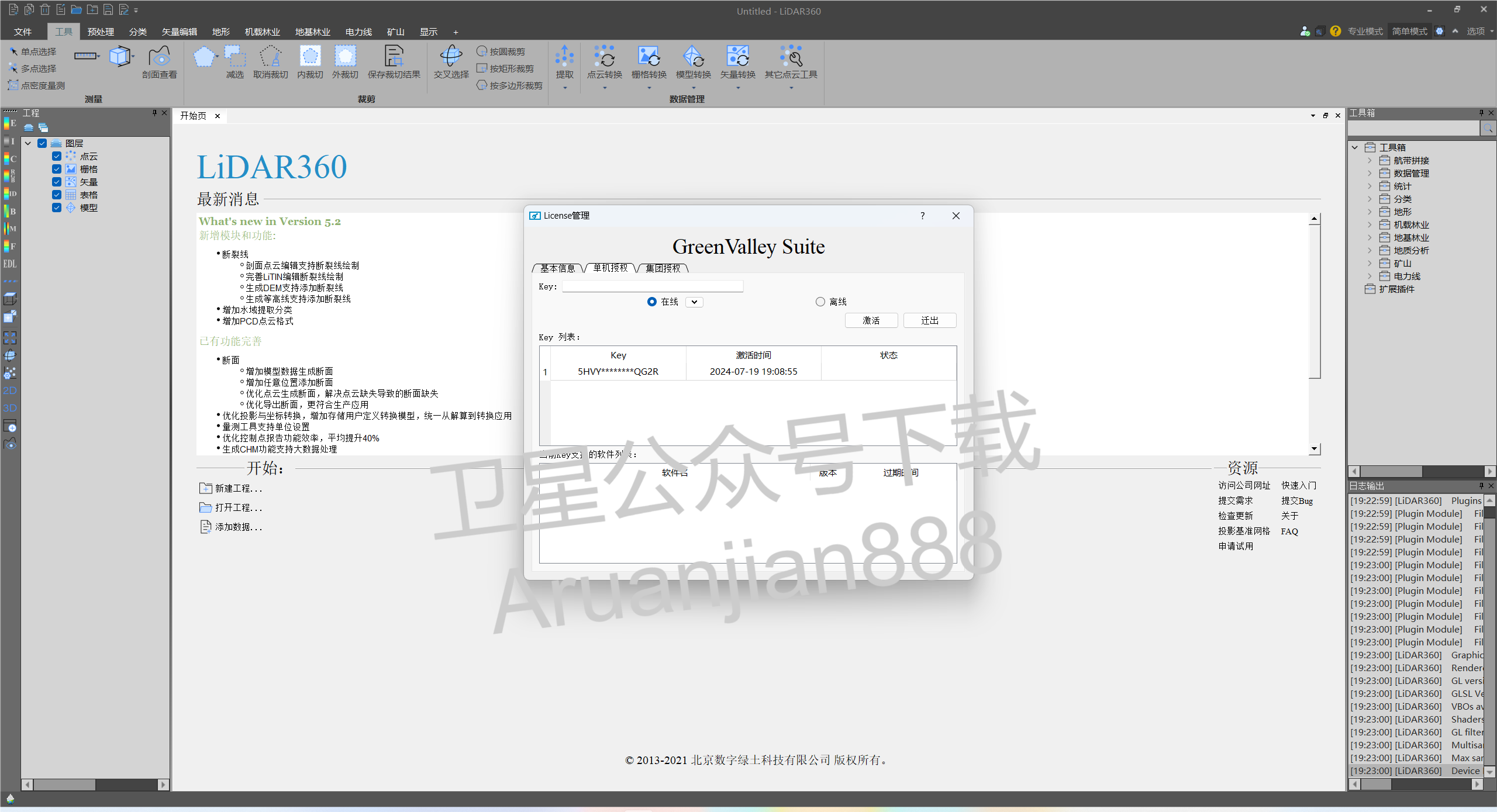Open the 剖面查看 profile view tool
The image size is (1497, 812).
(x=159, y=63)
